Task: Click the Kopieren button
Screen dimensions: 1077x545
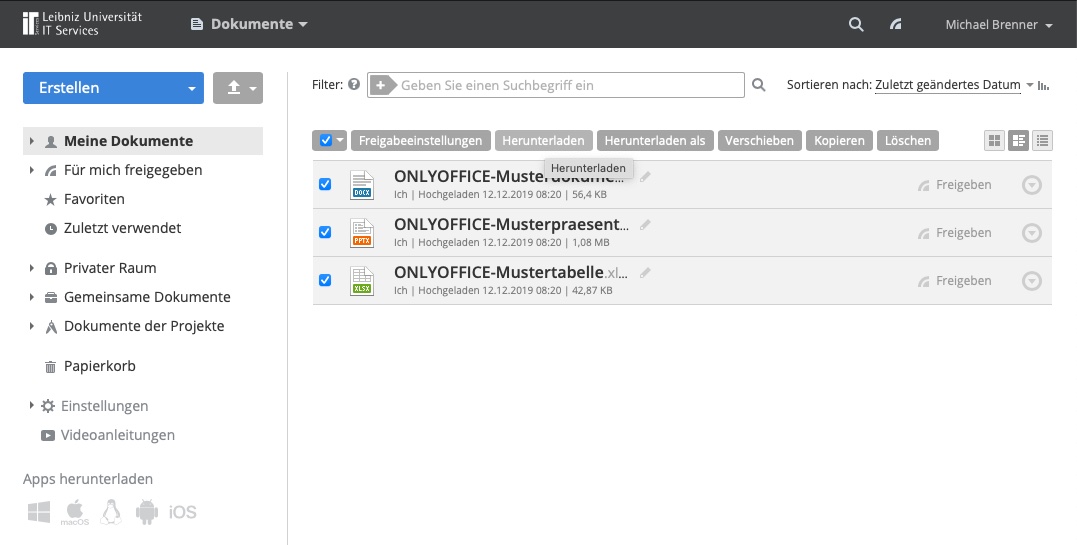Action: pyautogui.click(x=839, y=141)
